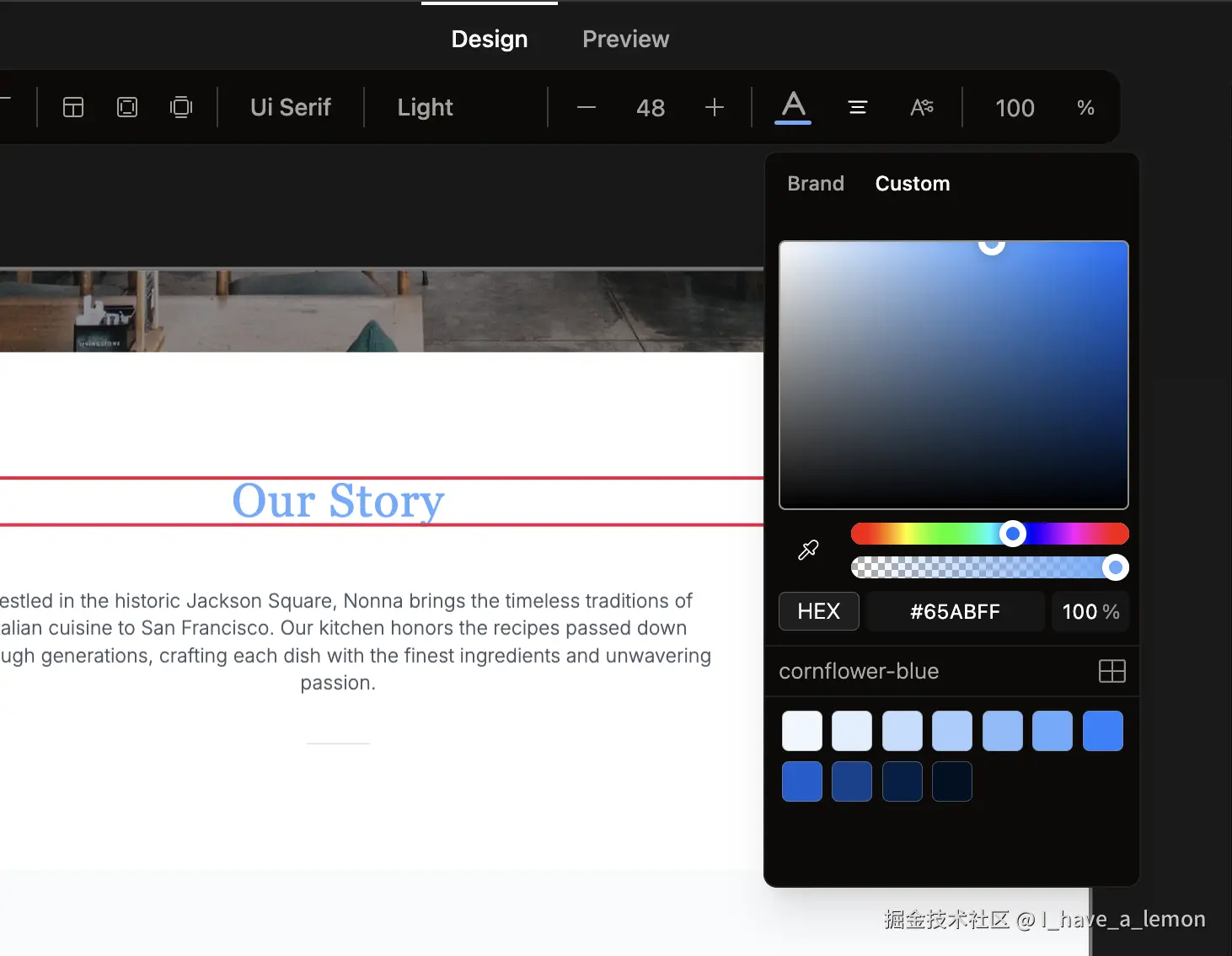Image resolution: width=1232 pixels, height=956 pixels.
Task: Activate the eyedropper color picker
Action: 808,551
